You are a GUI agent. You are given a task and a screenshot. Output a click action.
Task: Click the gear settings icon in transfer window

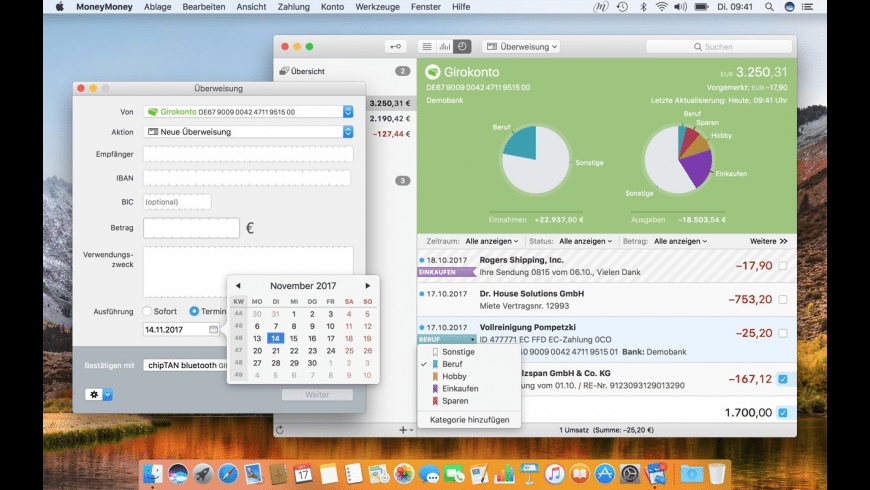point(94,395)
